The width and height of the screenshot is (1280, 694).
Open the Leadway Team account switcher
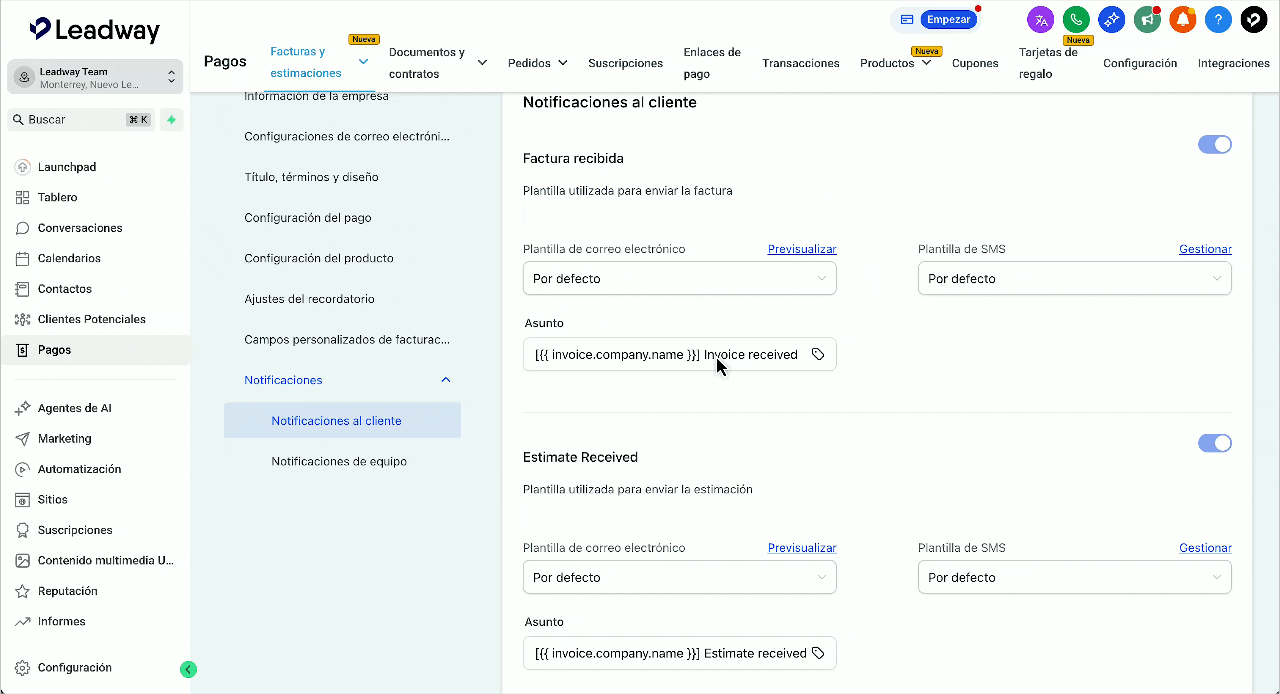click(96, 77)
